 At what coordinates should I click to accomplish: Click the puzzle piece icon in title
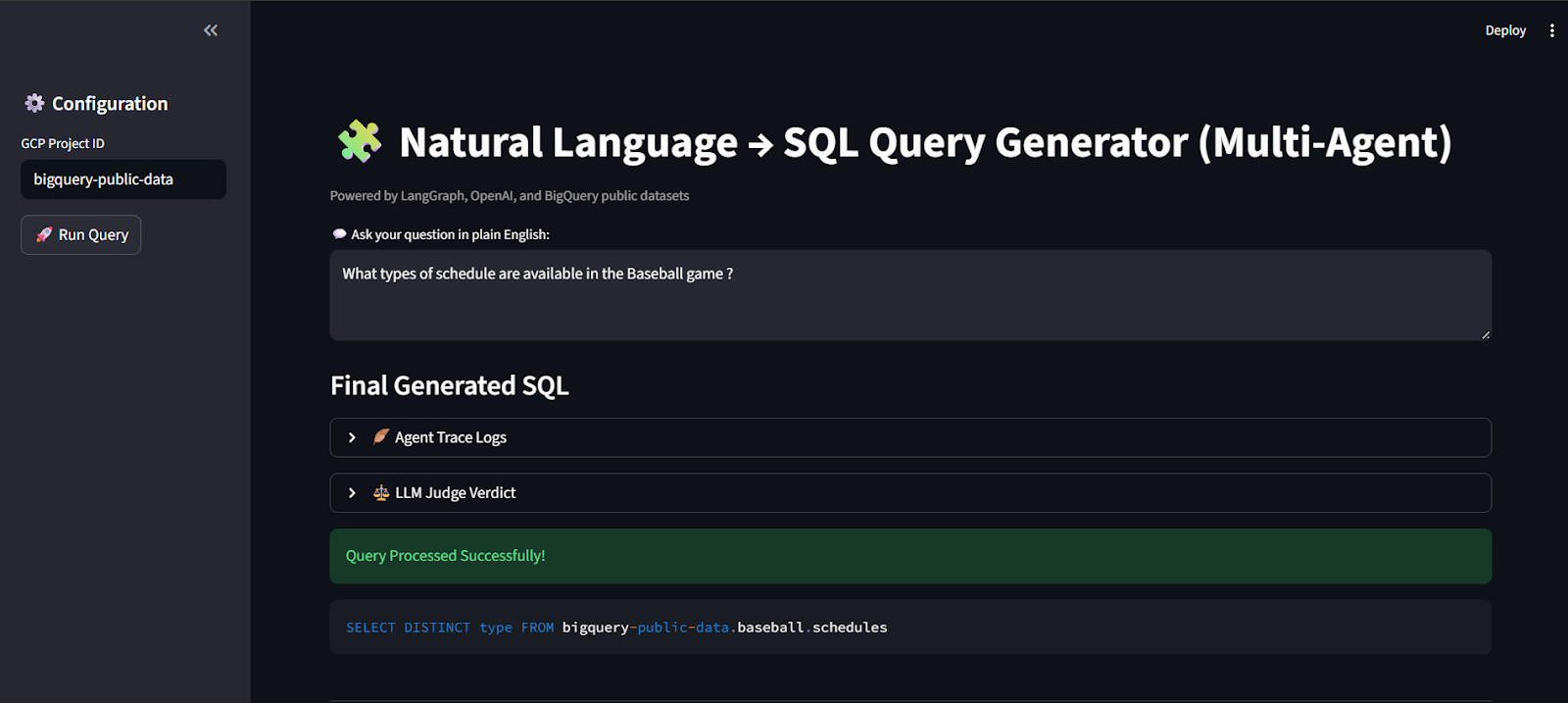360,141
